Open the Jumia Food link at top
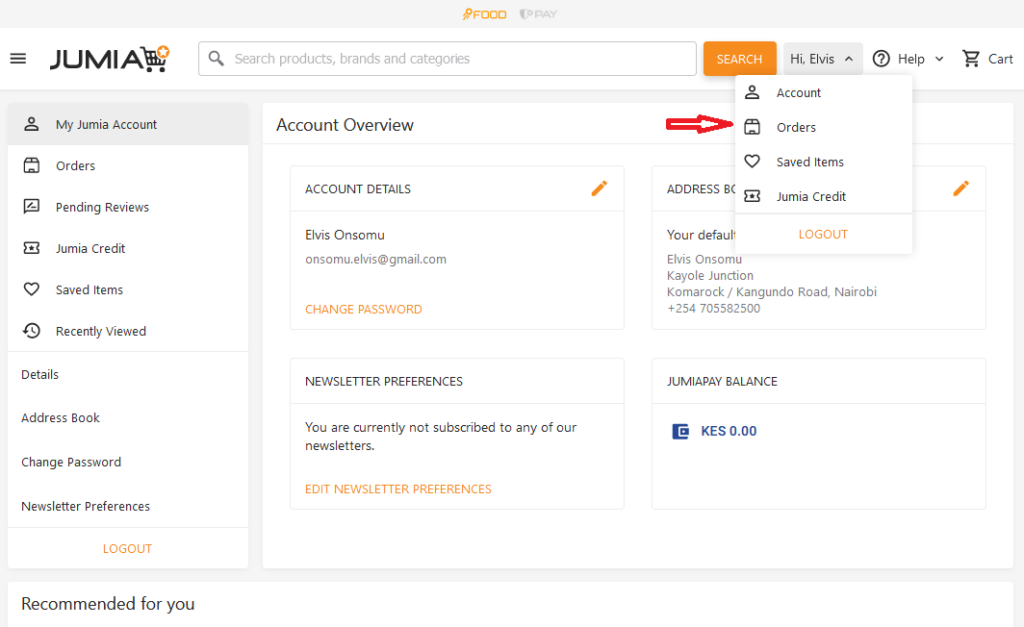Screen dimensions: 1024x627 coord(485,14)
